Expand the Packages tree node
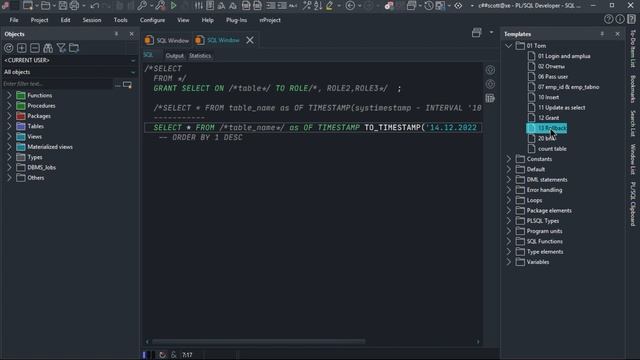The width and height of the screenshot is (640, 360). 9,116
